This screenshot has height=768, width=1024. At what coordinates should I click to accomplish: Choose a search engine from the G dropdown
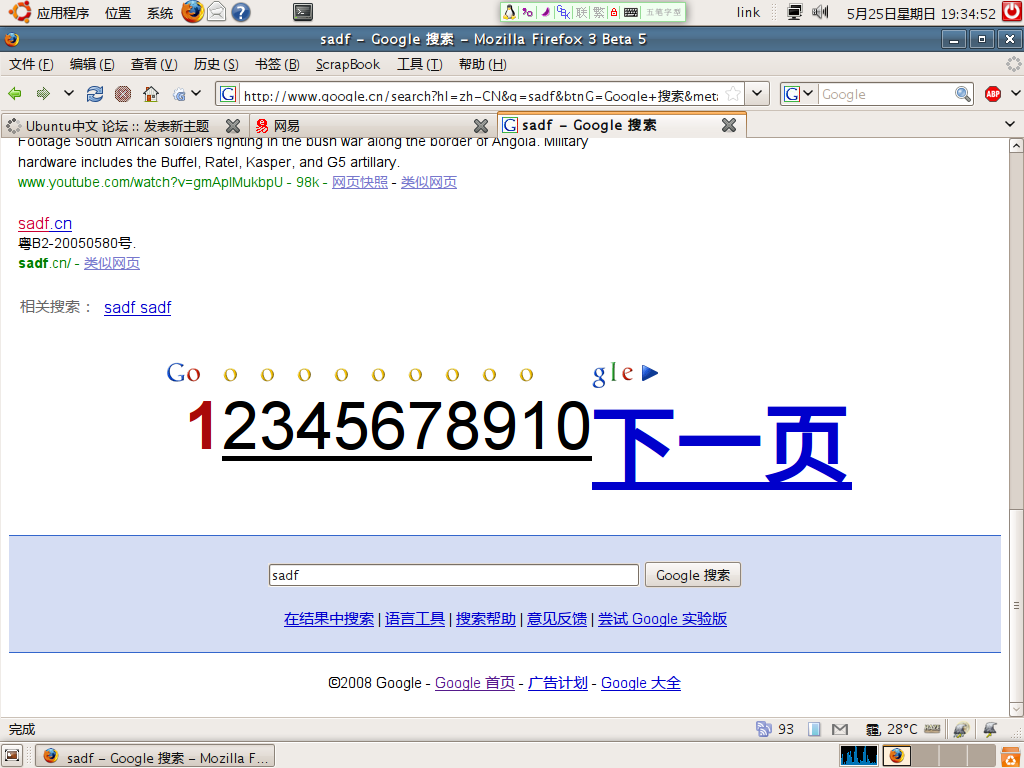798,94
